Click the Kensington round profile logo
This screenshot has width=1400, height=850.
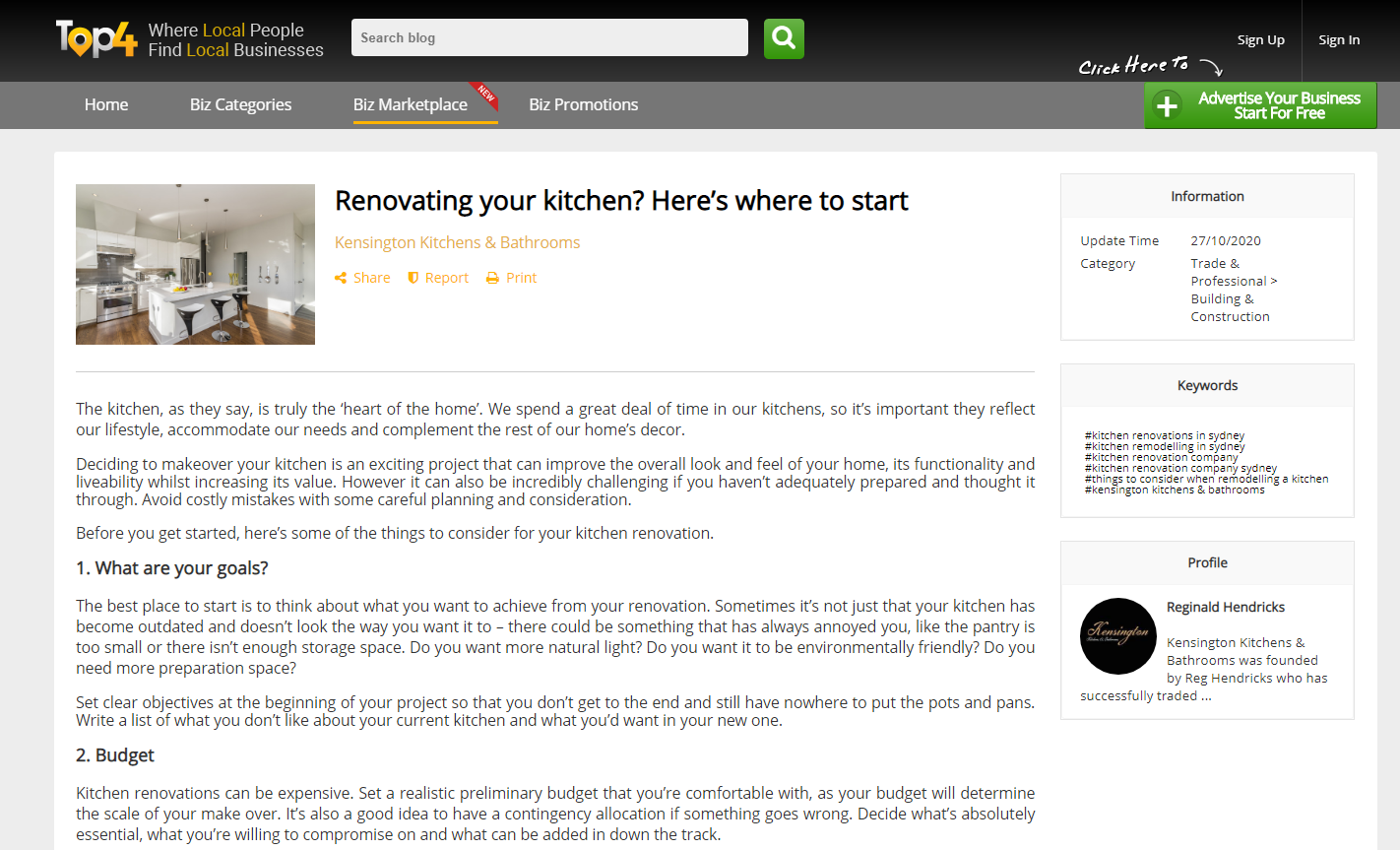click(x=1118, y=636)
